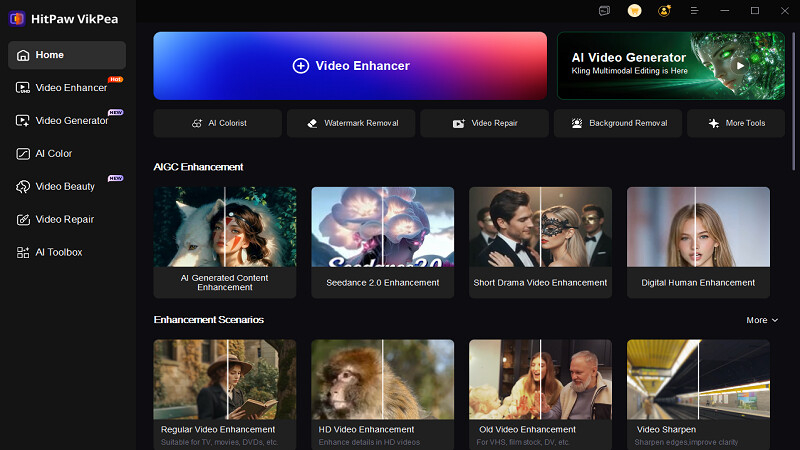Select Seedance 2.0 Enhancement card
The width and height of the screenshot is (800, 450).
click(x=383, y=242)
